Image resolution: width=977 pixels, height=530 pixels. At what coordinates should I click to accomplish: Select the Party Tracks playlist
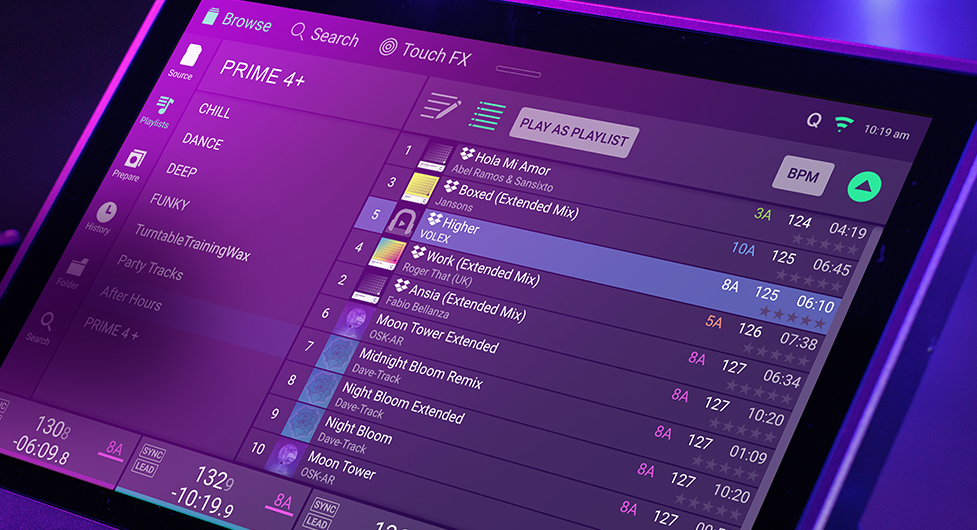(x=150, y=267)
